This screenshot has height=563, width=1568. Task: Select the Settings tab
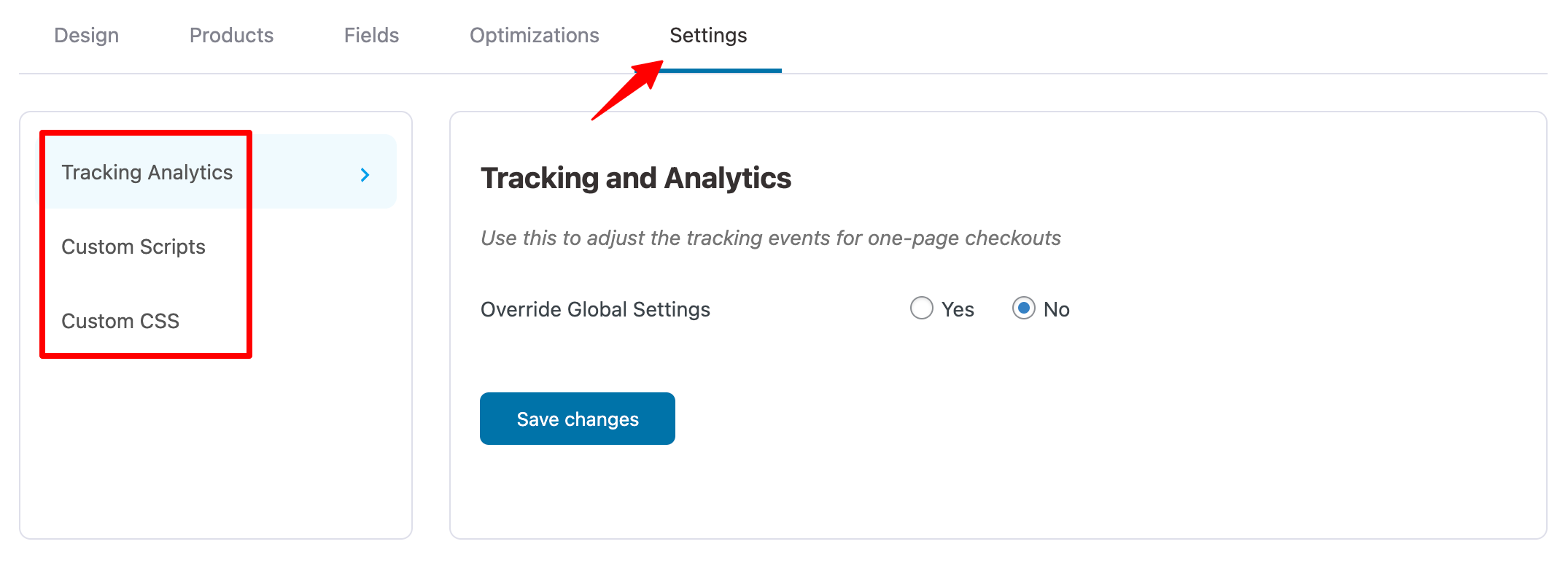click(x=708, y=35)
